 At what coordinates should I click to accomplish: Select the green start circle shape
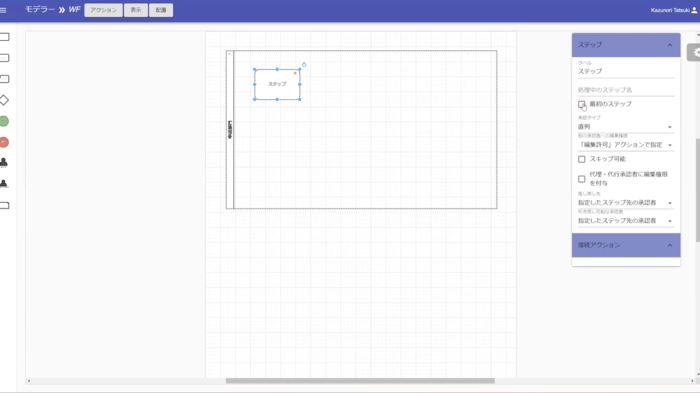(4, 121)
